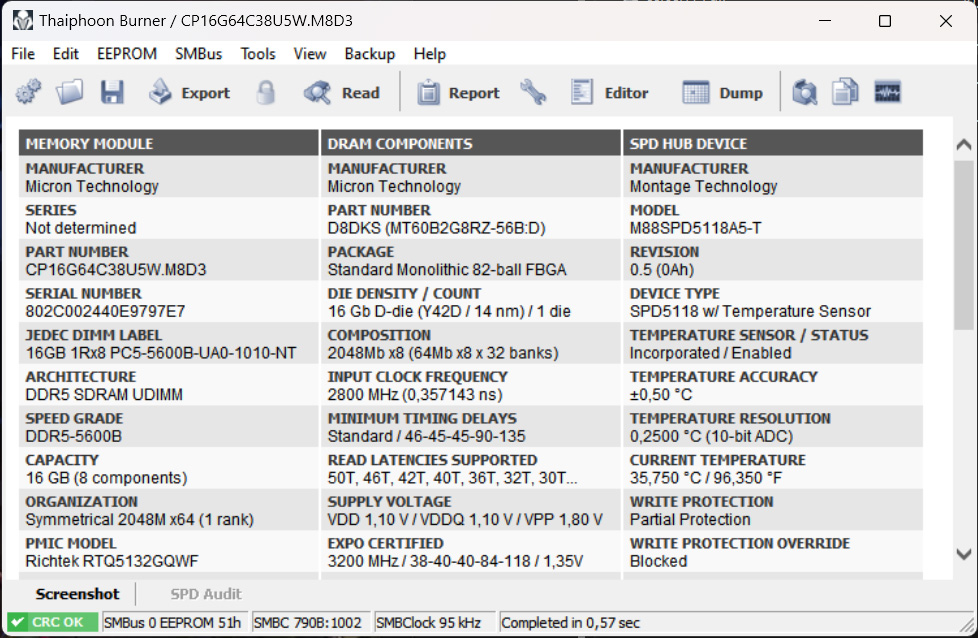Click the Read toolbar button
The height and width of the screenshot is (638, 978).
[x=342, y=92]
